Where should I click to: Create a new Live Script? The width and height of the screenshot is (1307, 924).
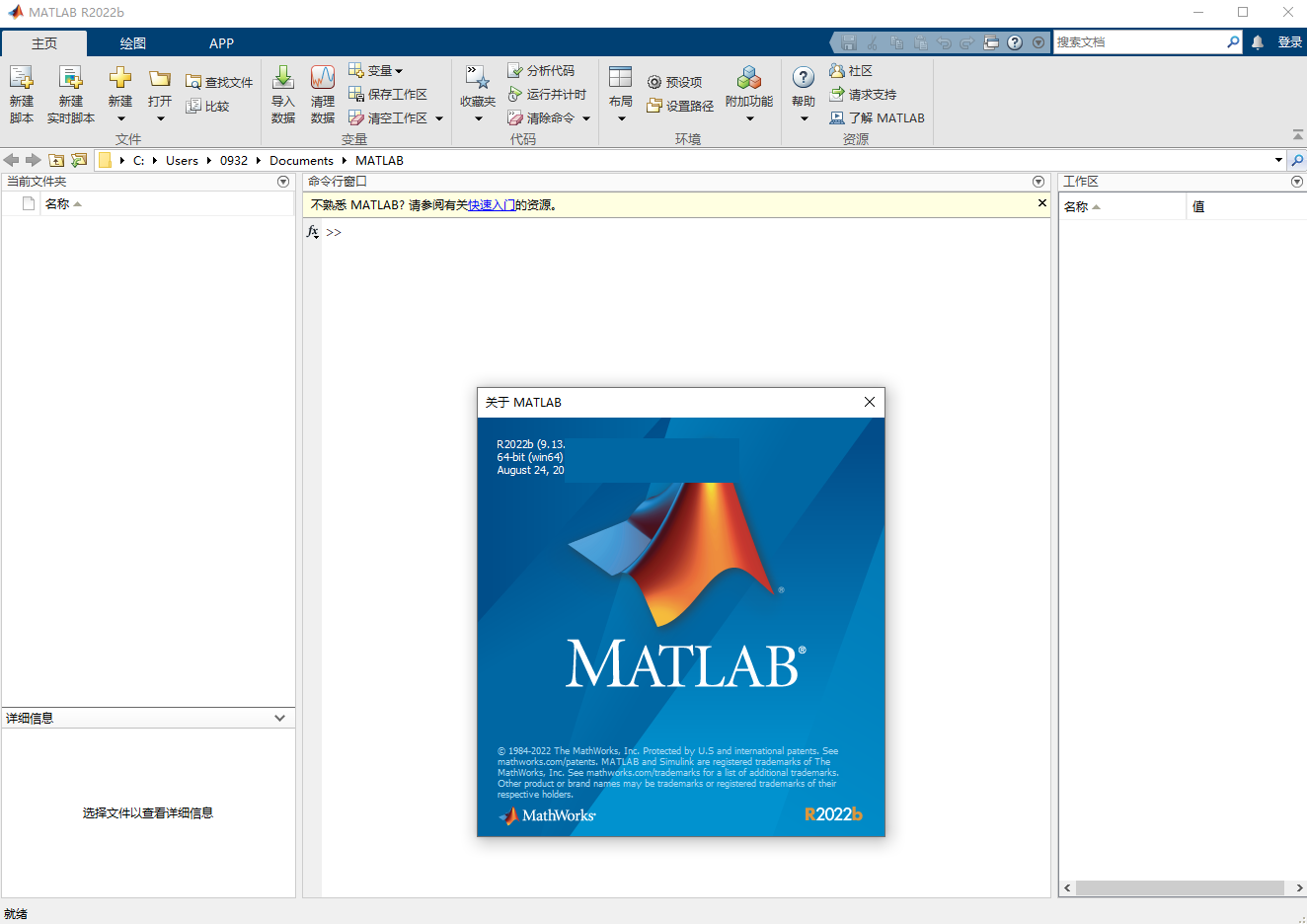tap(70, 79)
